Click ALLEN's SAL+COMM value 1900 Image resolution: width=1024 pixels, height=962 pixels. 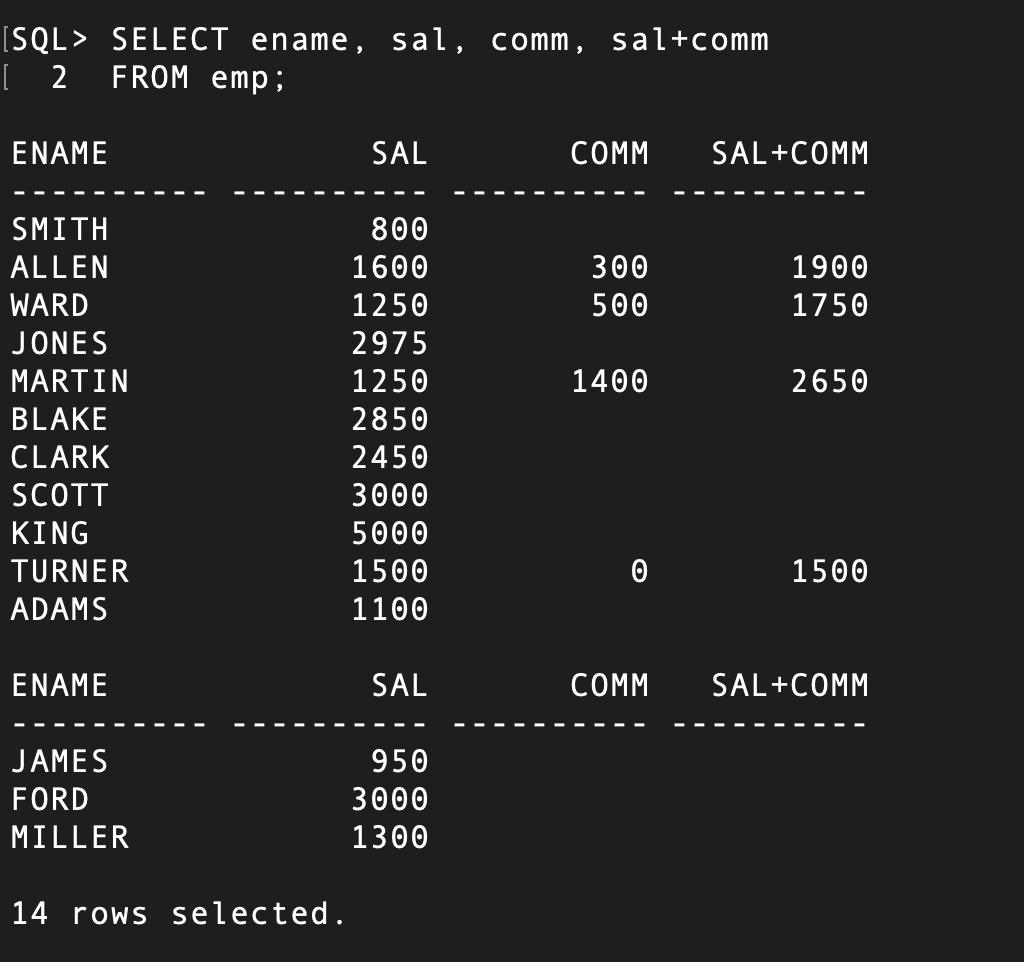(830, 267)
